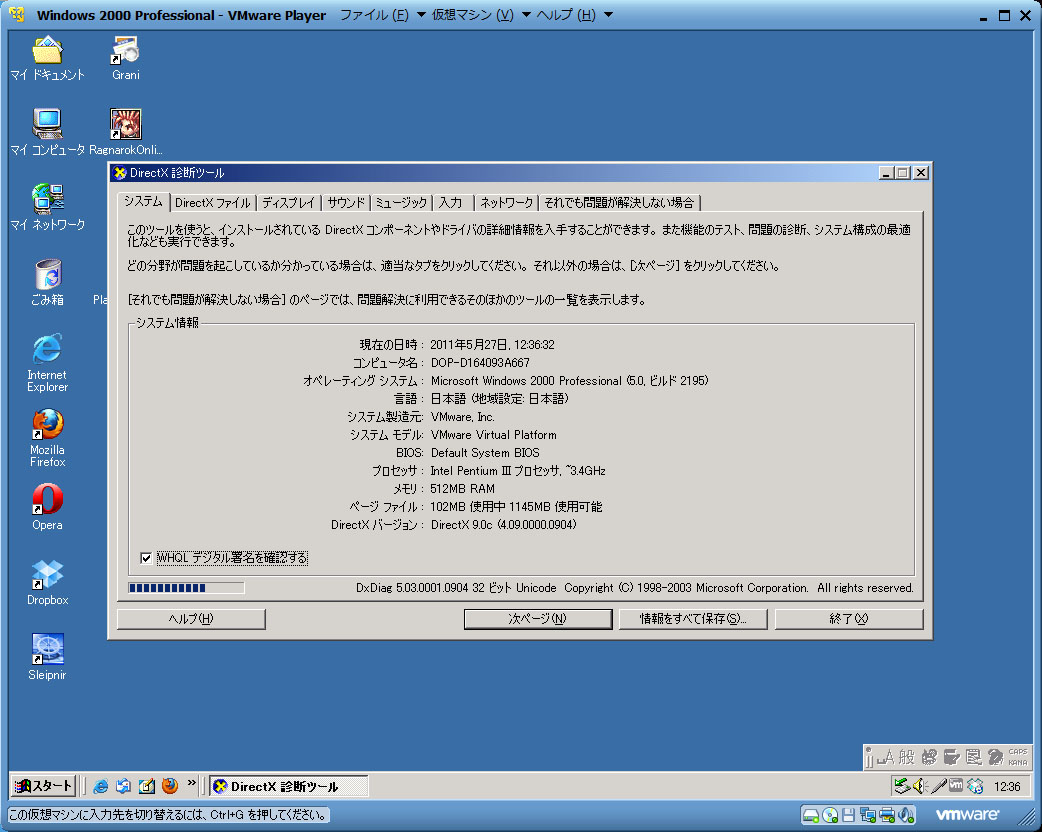This screenshot has width=1042, height=832.
Task: Toggle the KANA indicator on language bar
Action: 1018,762
